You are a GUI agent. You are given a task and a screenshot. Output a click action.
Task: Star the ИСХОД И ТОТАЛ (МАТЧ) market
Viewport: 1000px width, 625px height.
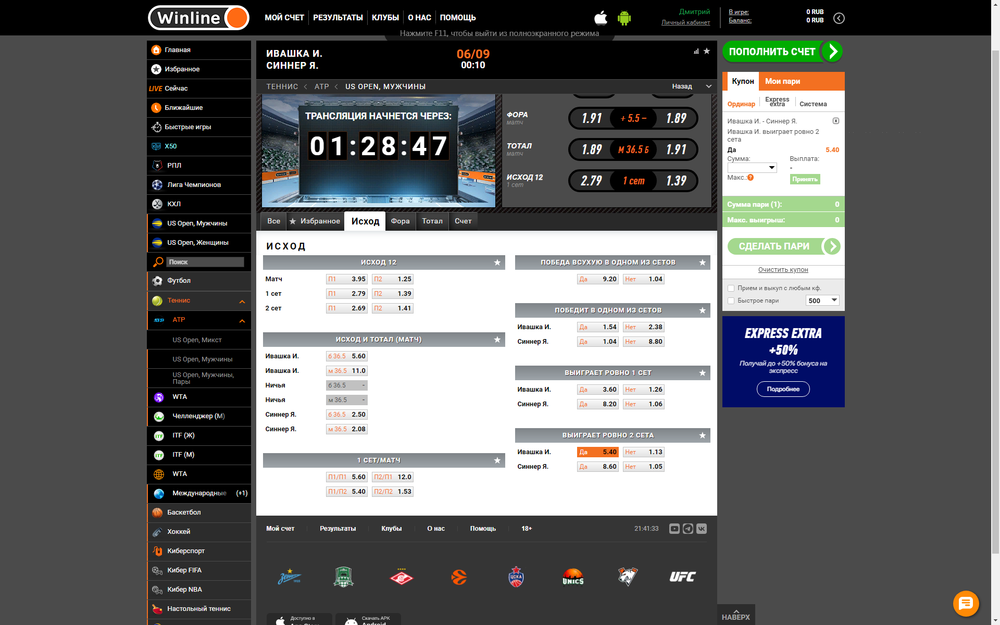497,340
